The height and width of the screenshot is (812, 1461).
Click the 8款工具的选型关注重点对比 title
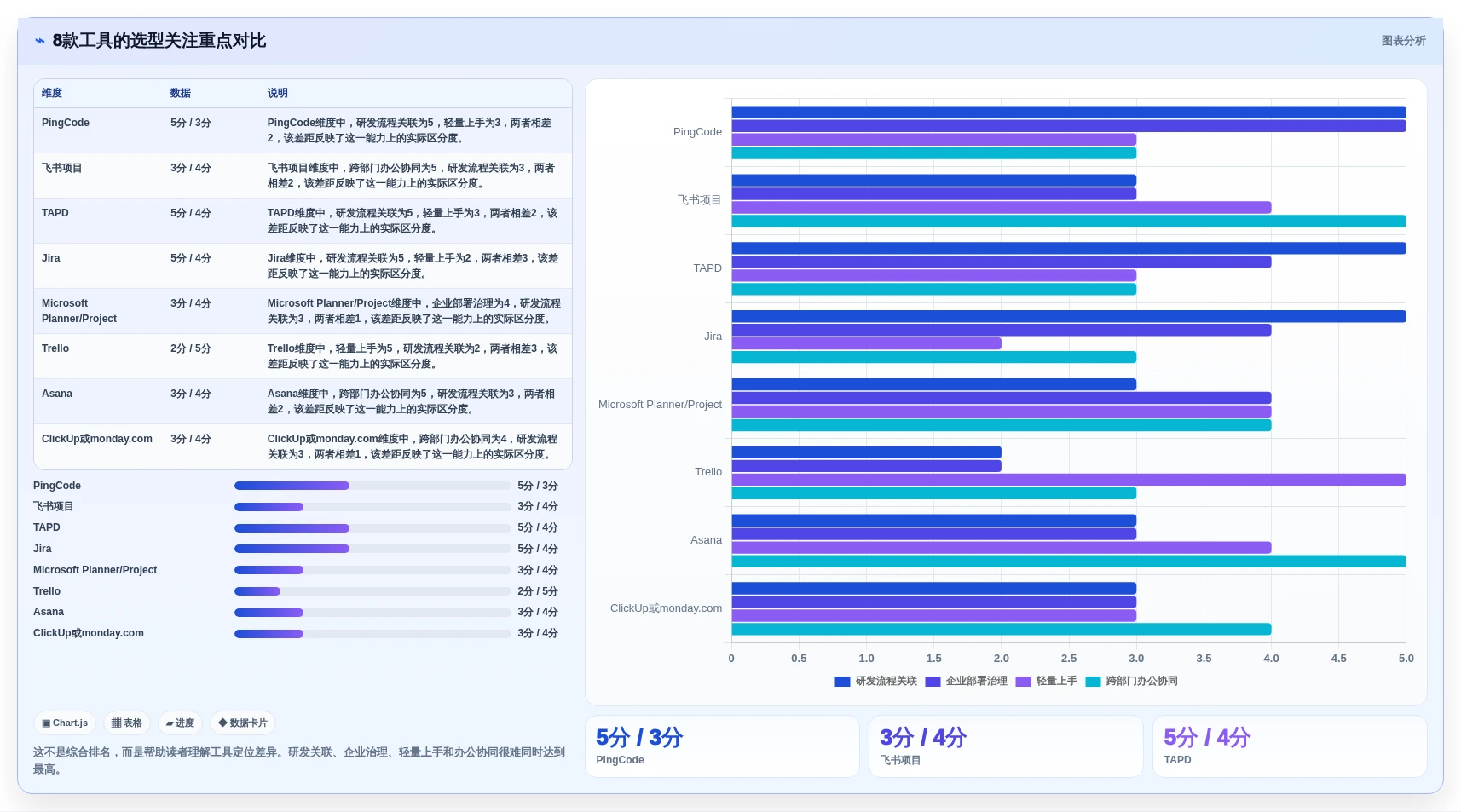click(x=159, y=41)
